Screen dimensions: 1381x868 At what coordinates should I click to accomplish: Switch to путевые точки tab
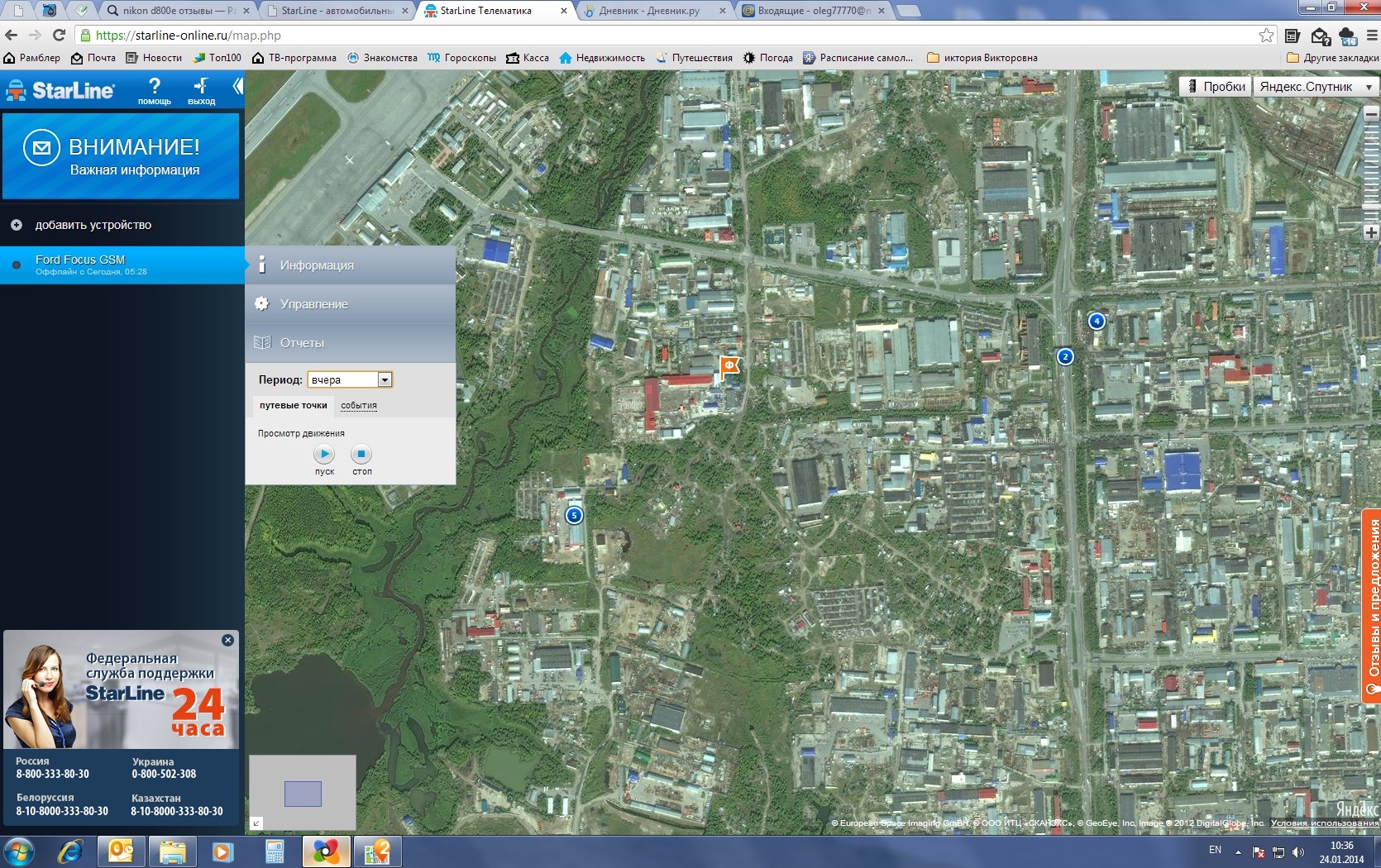[293, 405]
